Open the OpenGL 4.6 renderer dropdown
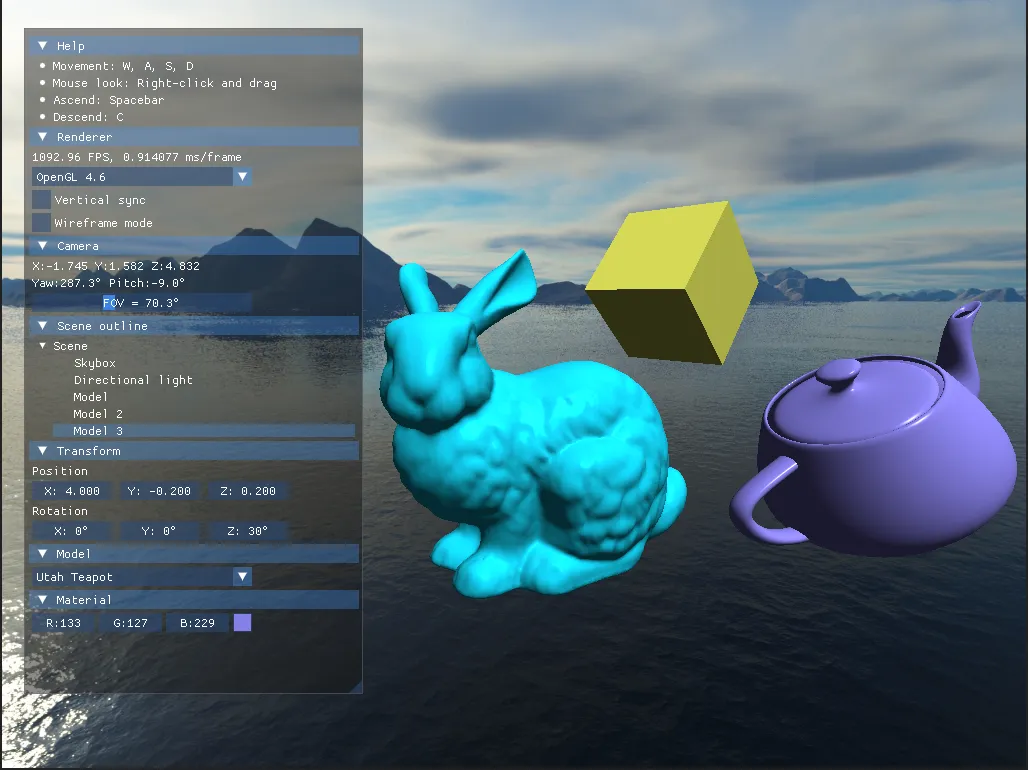Viewport: 1028px width, 770px height. 130,176
